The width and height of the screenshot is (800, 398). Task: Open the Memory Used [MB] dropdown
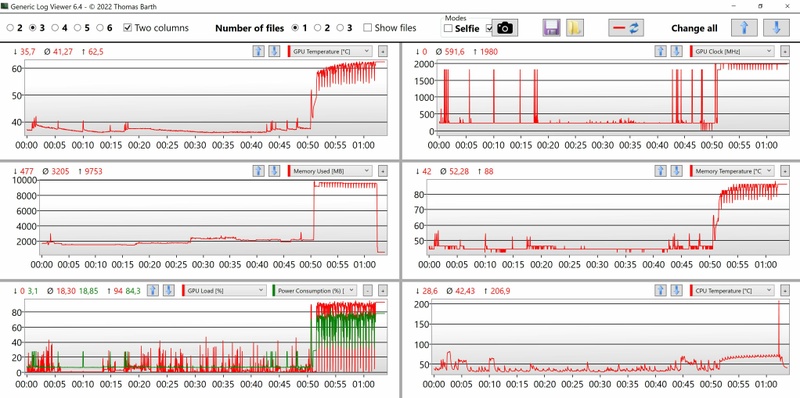point(330,171)
